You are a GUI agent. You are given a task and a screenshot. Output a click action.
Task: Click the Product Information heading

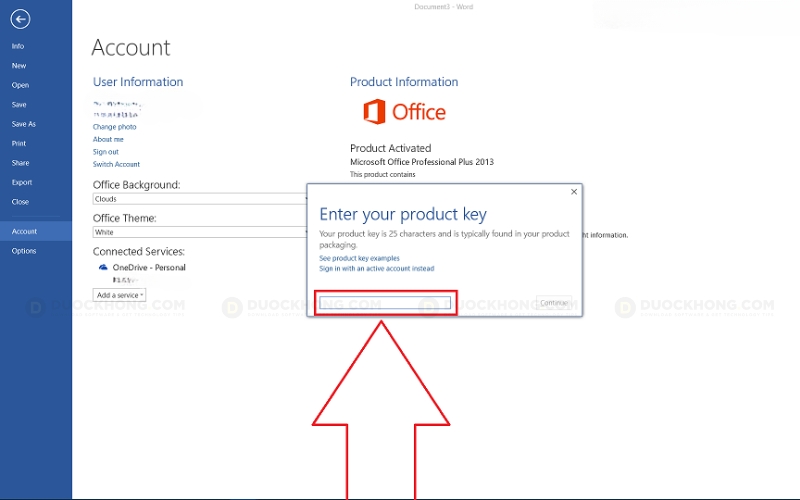click(404, 82)
